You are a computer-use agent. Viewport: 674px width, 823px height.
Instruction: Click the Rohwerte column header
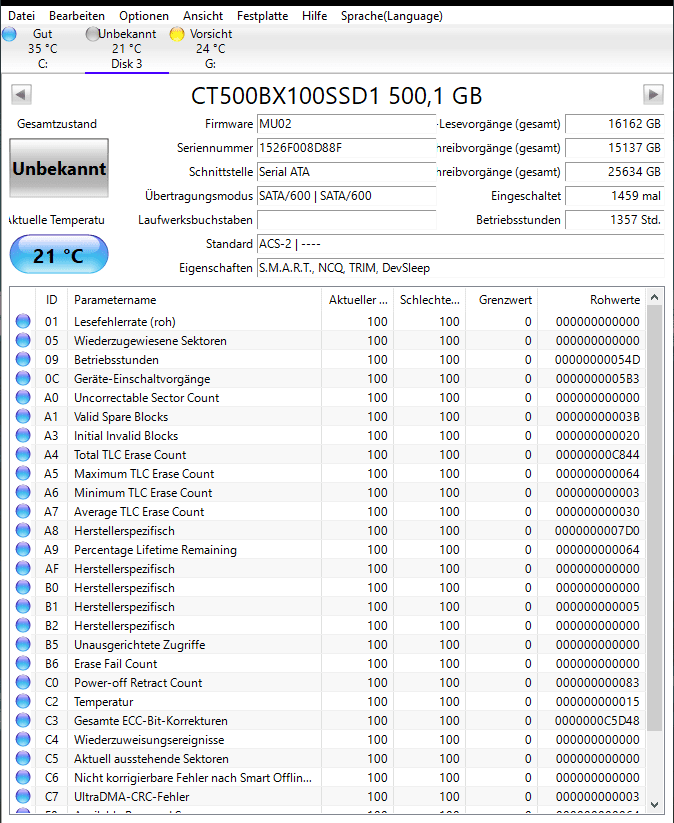tap(592, 300)
